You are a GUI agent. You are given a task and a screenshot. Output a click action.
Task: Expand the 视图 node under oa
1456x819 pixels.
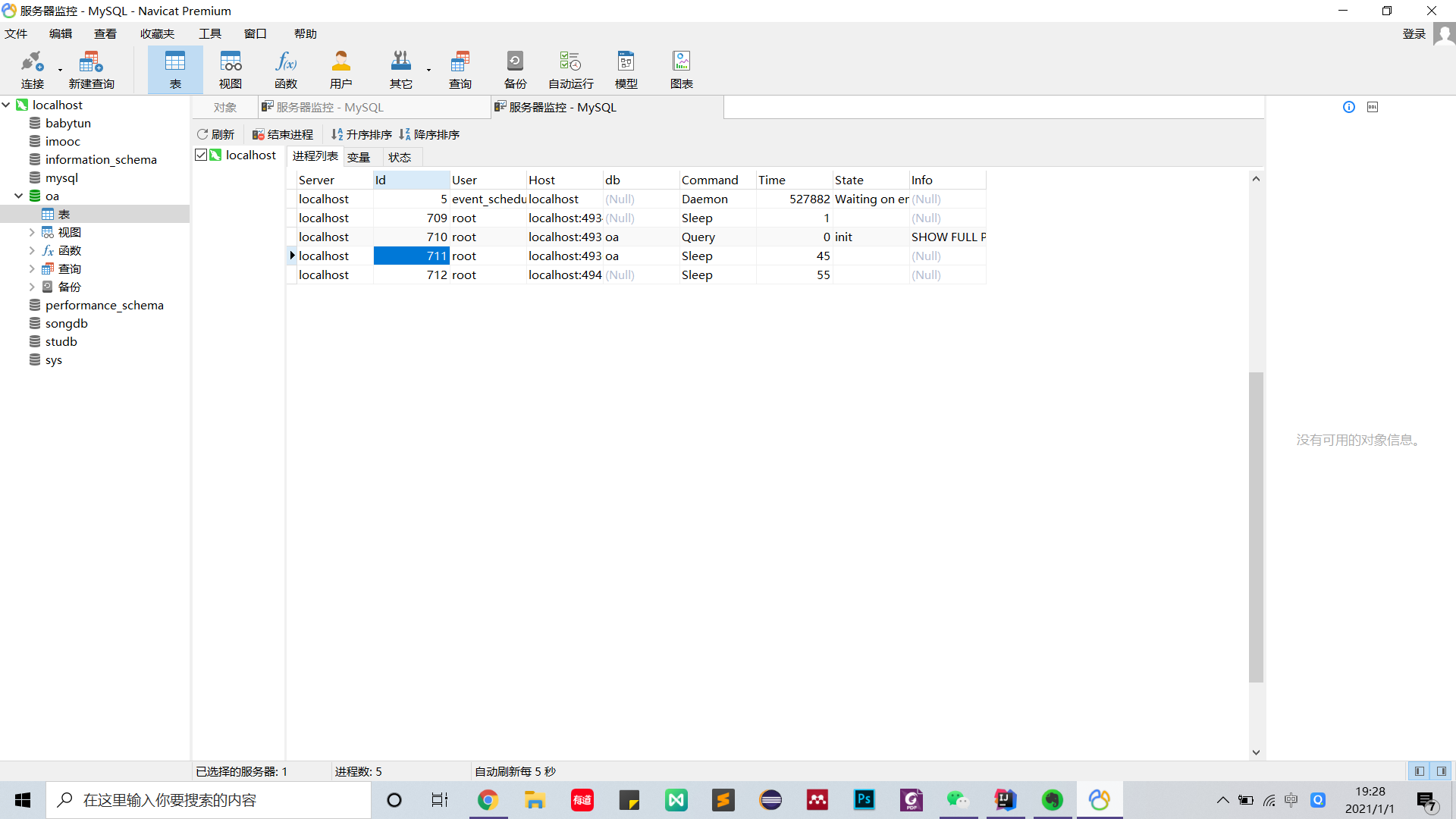pyautogui.click(x=32, y=232)
